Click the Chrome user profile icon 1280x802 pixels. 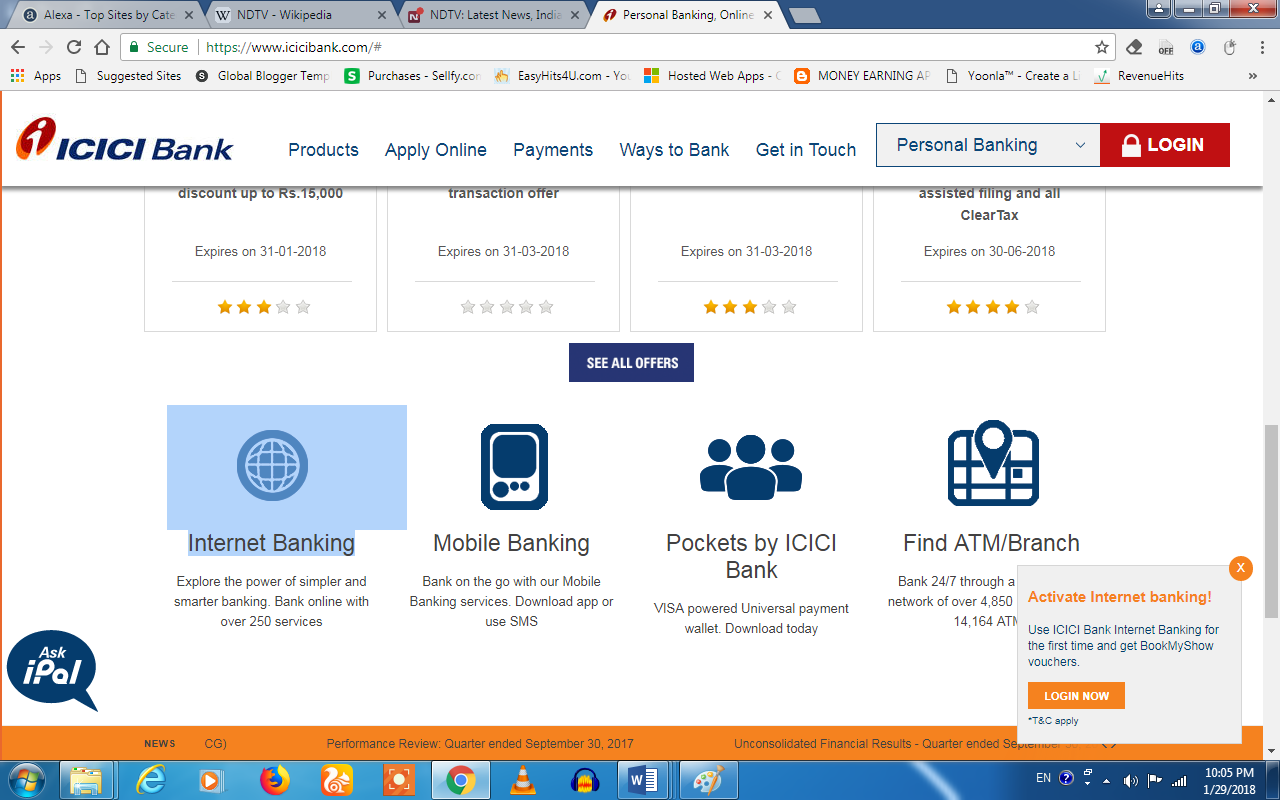coord(1158,8)
